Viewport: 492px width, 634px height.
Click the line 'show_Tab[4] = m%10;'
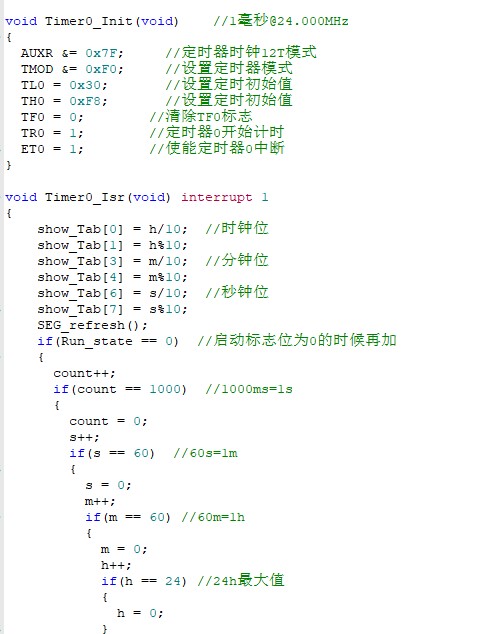click(x=112, y=277)
